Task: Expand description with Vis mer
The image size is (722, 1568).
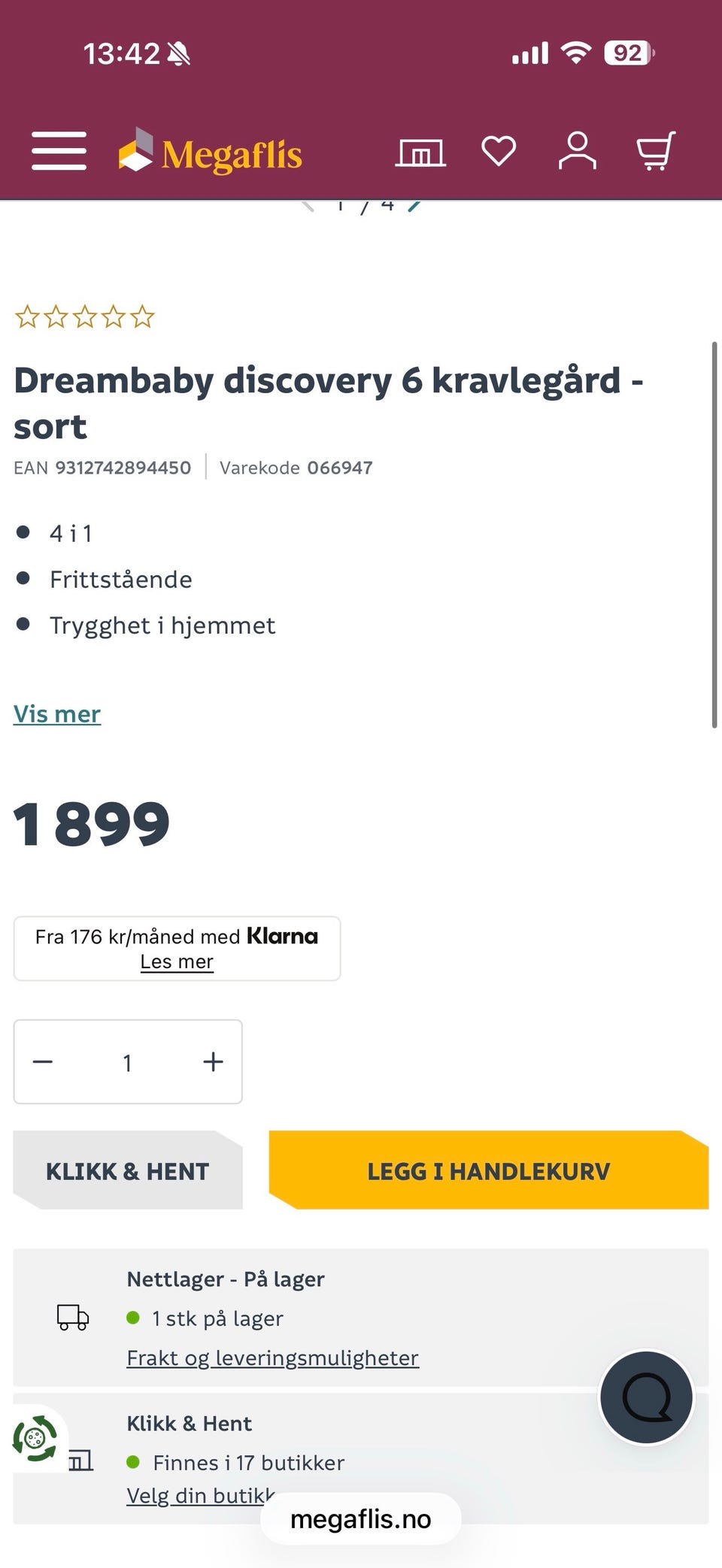Action: click(x=57, y=714)
